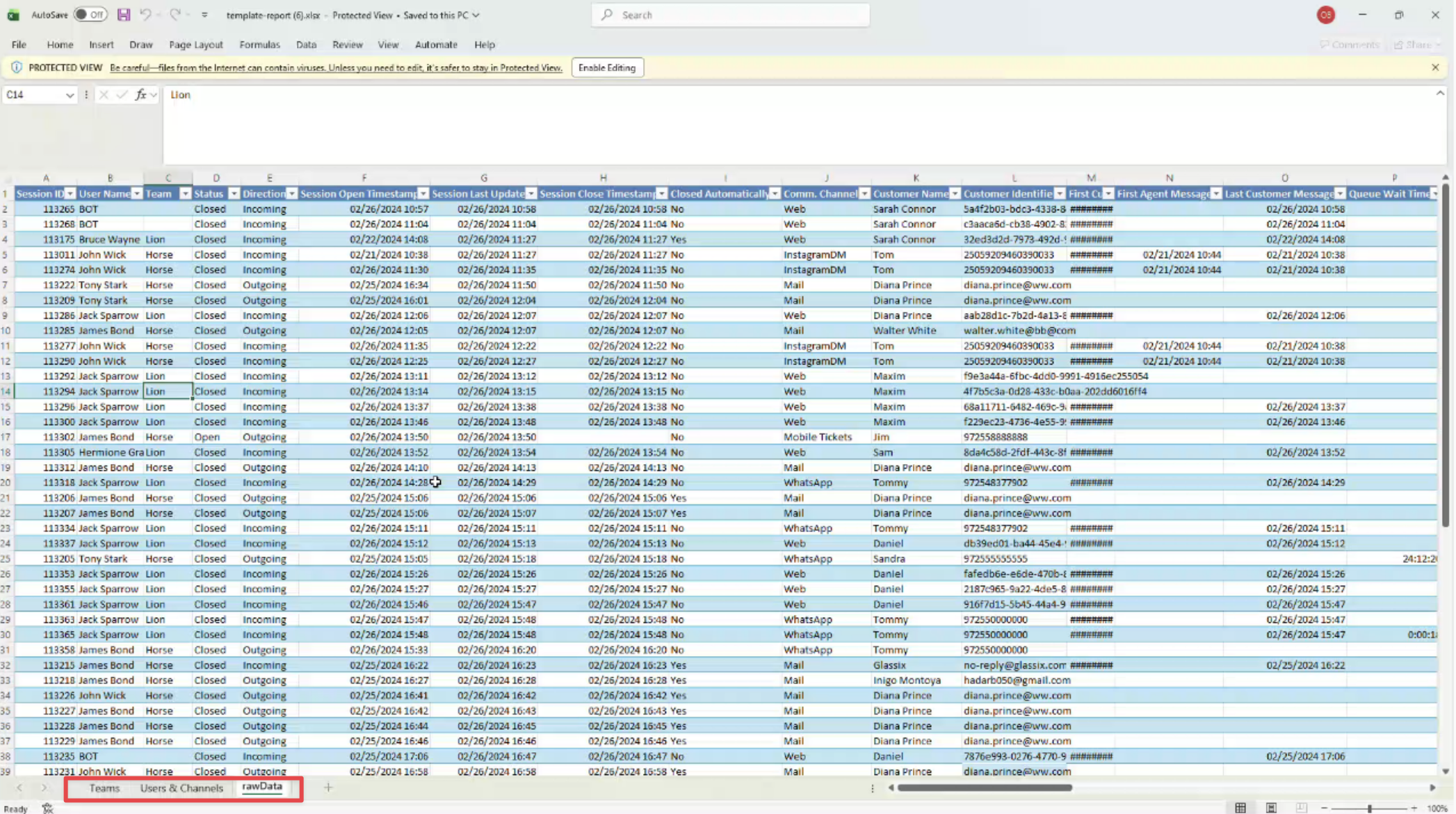Switch to Page Layout view icon
This screenshot has height=814, width=1456.
click(1271, 808)
